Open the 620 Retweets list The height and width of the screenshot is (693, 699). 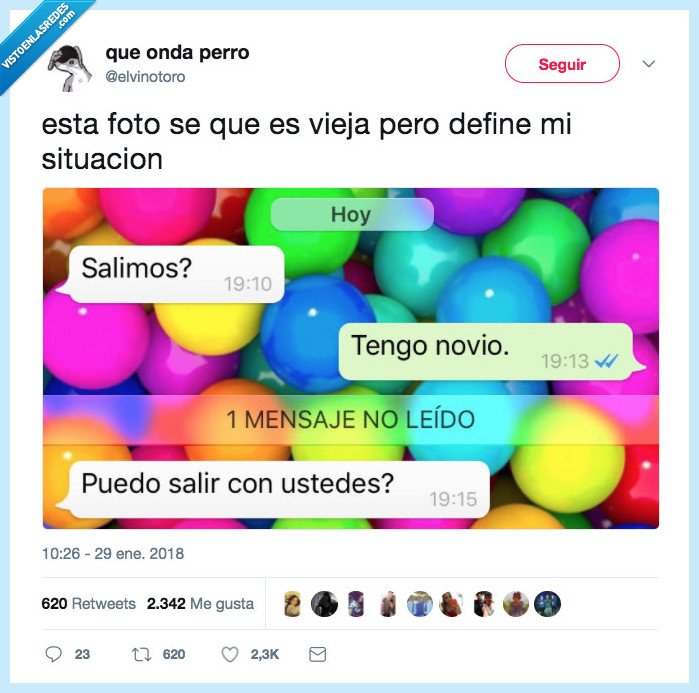click(x=88, y=603)
